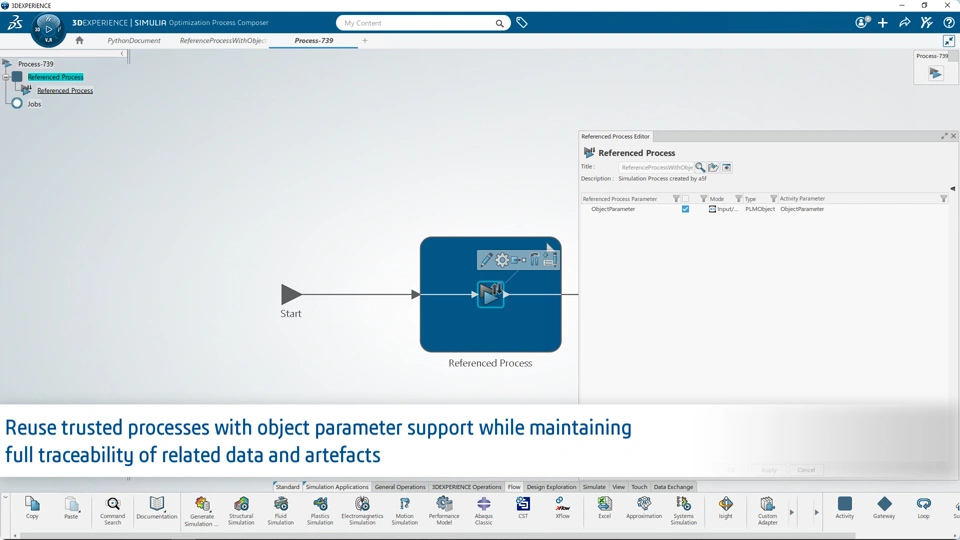
Task: Open the 3DEXPERIENCE compass
Action: pyautogui.click(x=48, y=29)
